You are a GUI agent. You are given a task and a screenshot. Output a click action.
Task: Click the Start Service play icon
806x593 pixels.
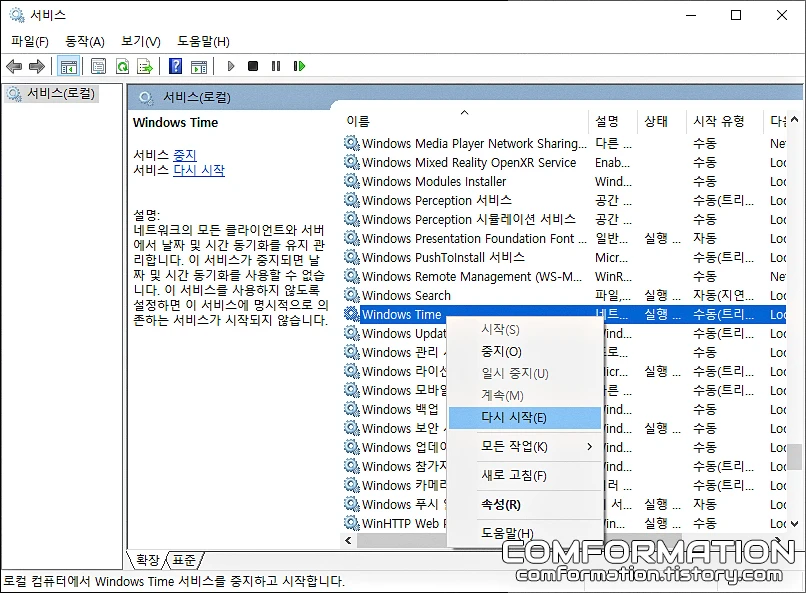pyautogui.click(x=231, y=66)
